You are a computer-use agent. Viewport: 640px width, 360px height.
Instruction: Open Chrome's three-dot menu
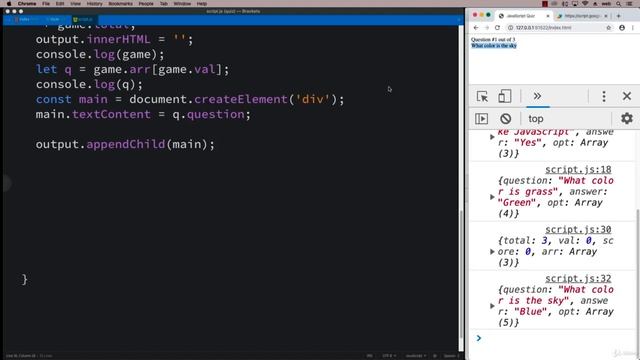pos(633,28)
